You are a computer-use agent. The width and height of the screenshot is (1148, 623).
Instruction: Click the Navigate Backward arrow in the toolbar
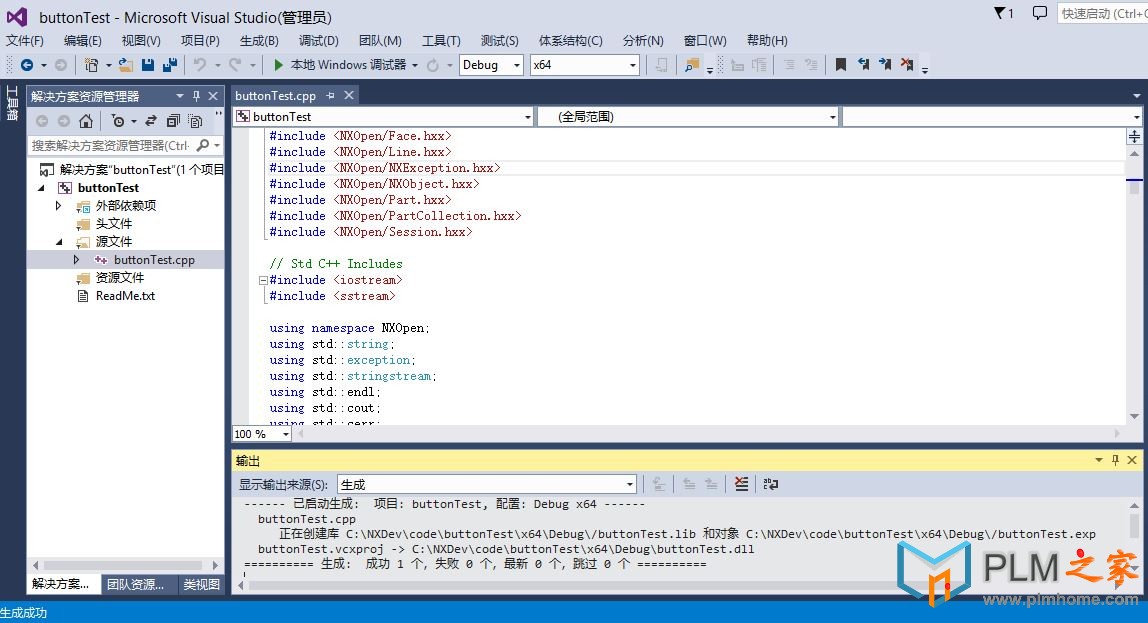[x=27, y=65]
